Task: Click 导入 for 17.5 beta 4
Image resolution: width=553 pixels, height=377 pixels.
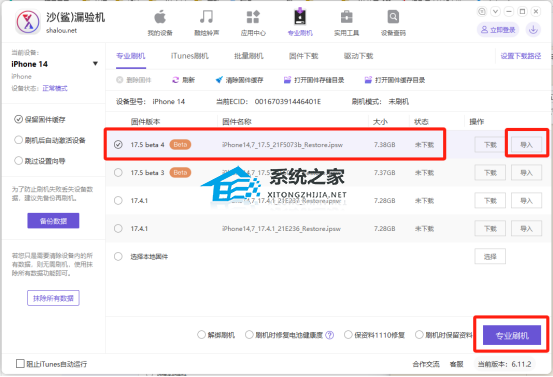Action: (x=527, y=145)
